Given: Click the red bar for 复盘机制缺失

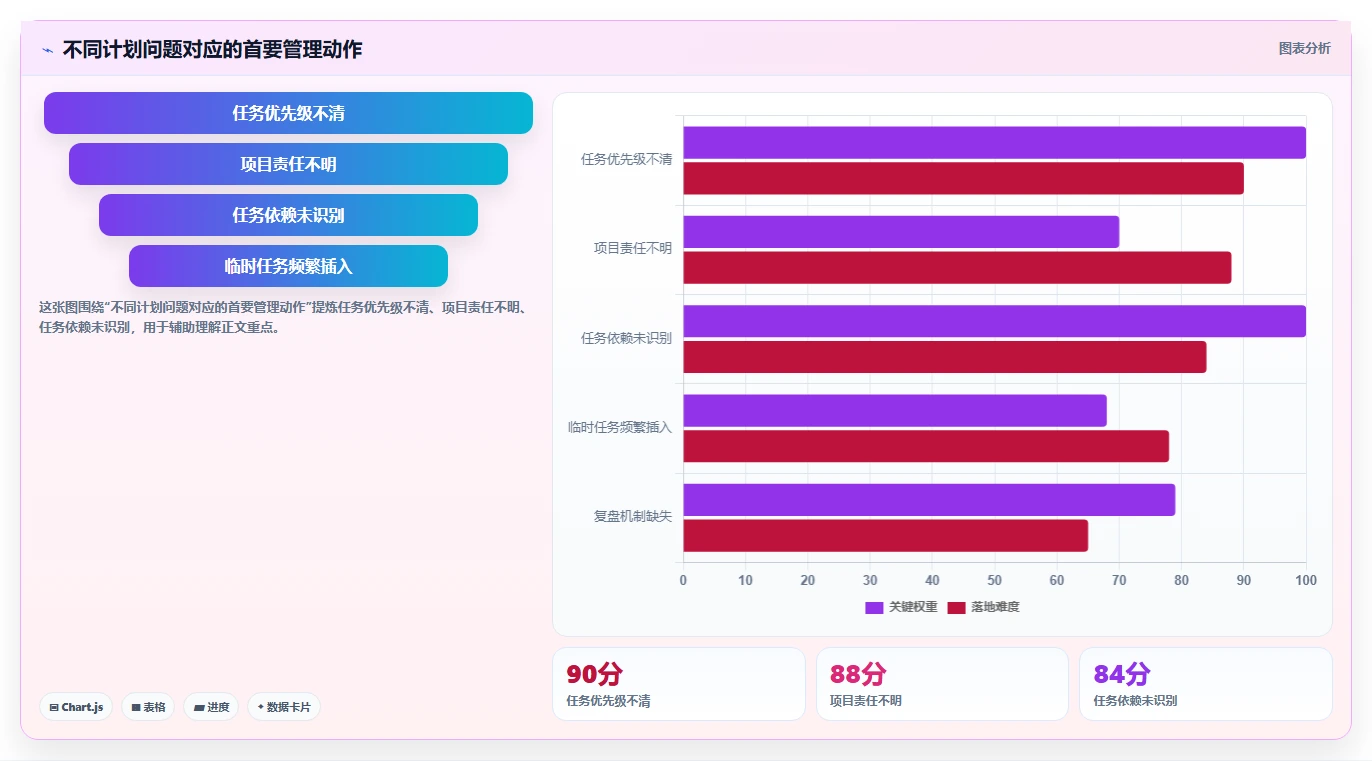Looking at the screenshot, I should point(885,536).
